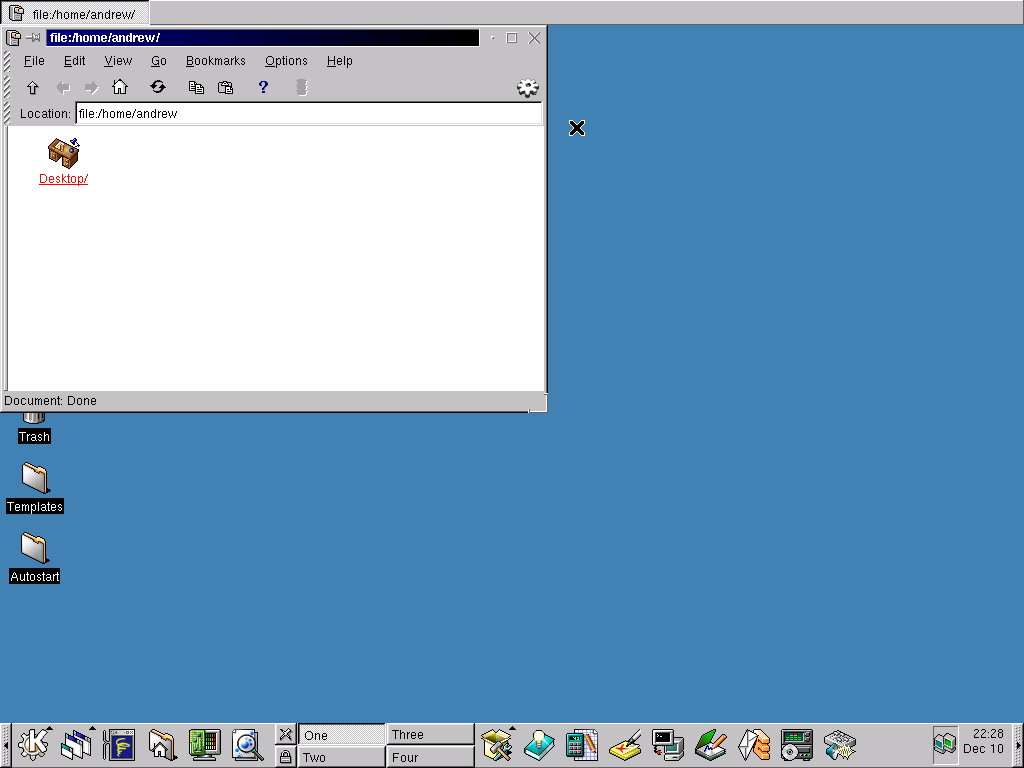The width and height of the screenshot is (1024, 768).
Task: Toggle the sticky pin on window titlebar
Action: pyautogui.click(x=34, y=38)
